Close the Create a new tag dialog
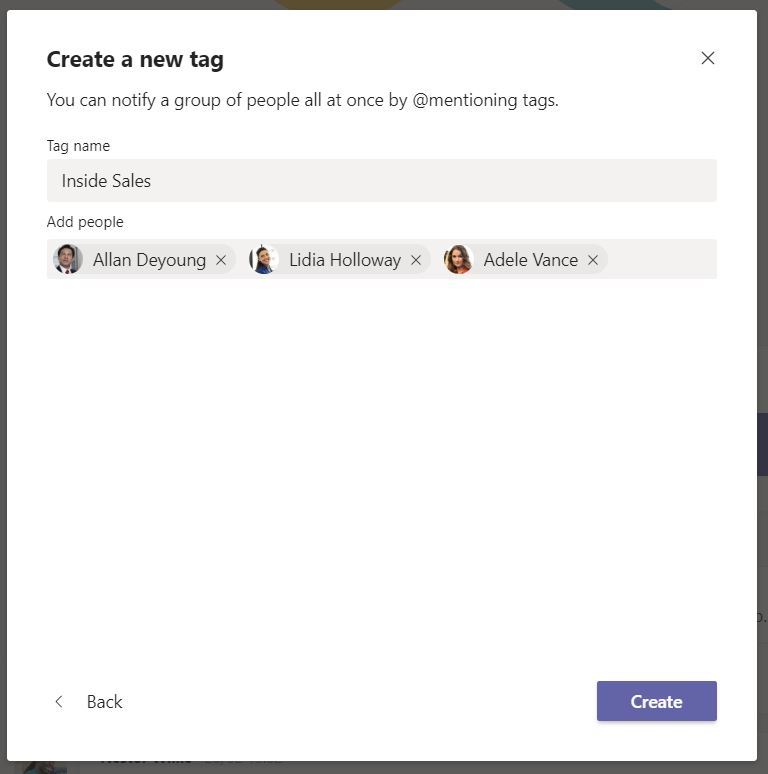 click(x=708, y=58)
